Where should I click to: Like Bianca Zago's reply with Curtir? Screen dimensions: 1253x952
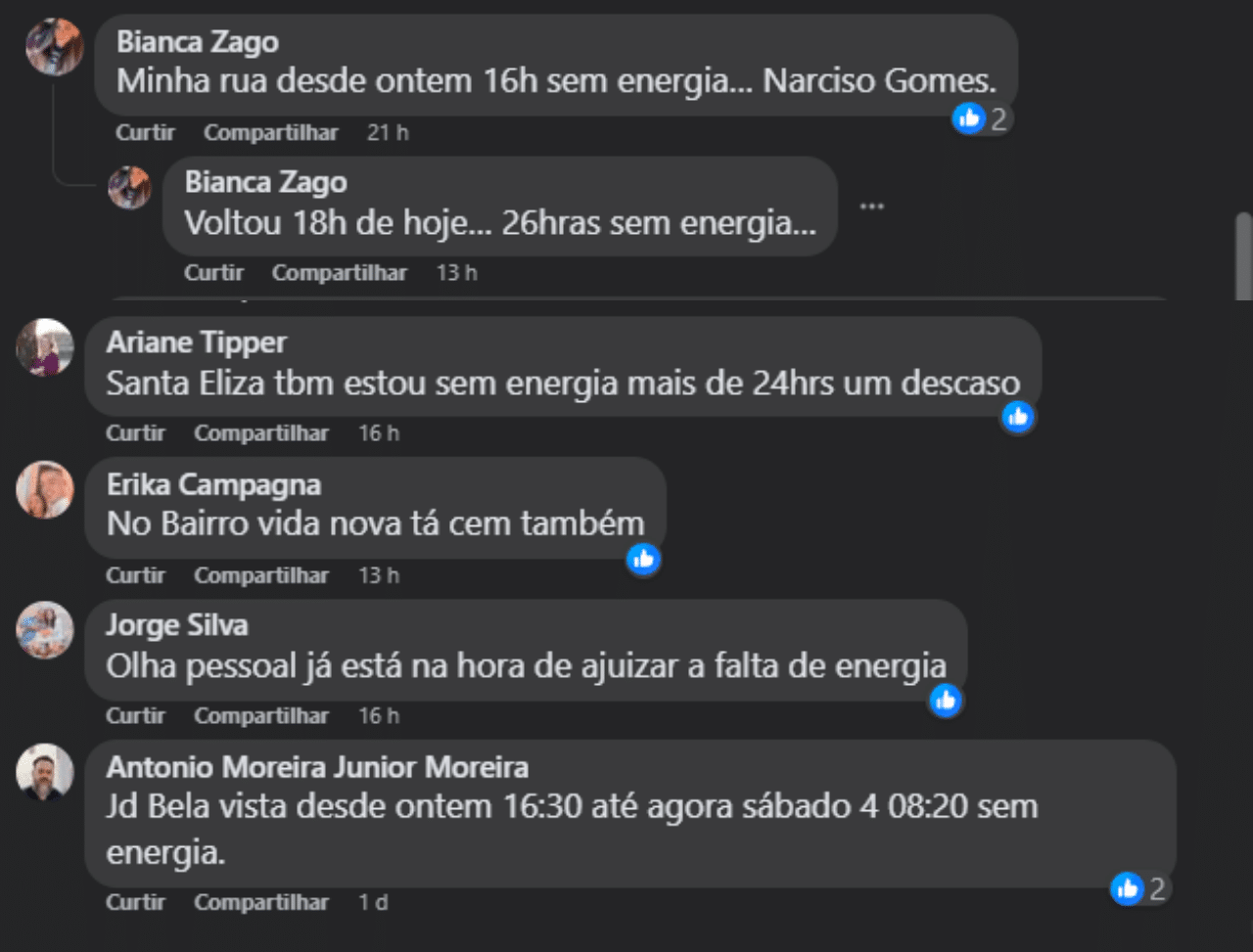click(213, 273)
